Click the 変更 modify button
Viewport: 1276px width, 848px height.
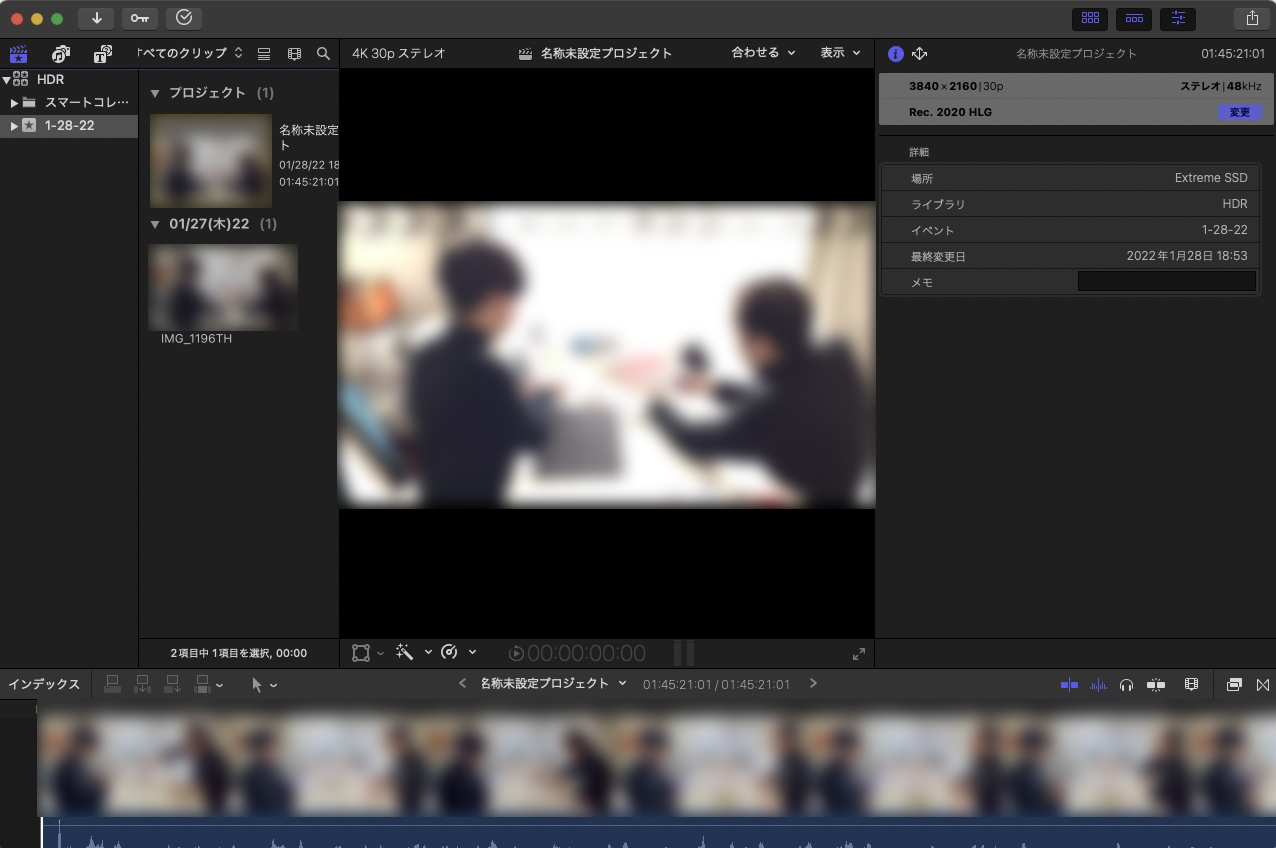1239,112
